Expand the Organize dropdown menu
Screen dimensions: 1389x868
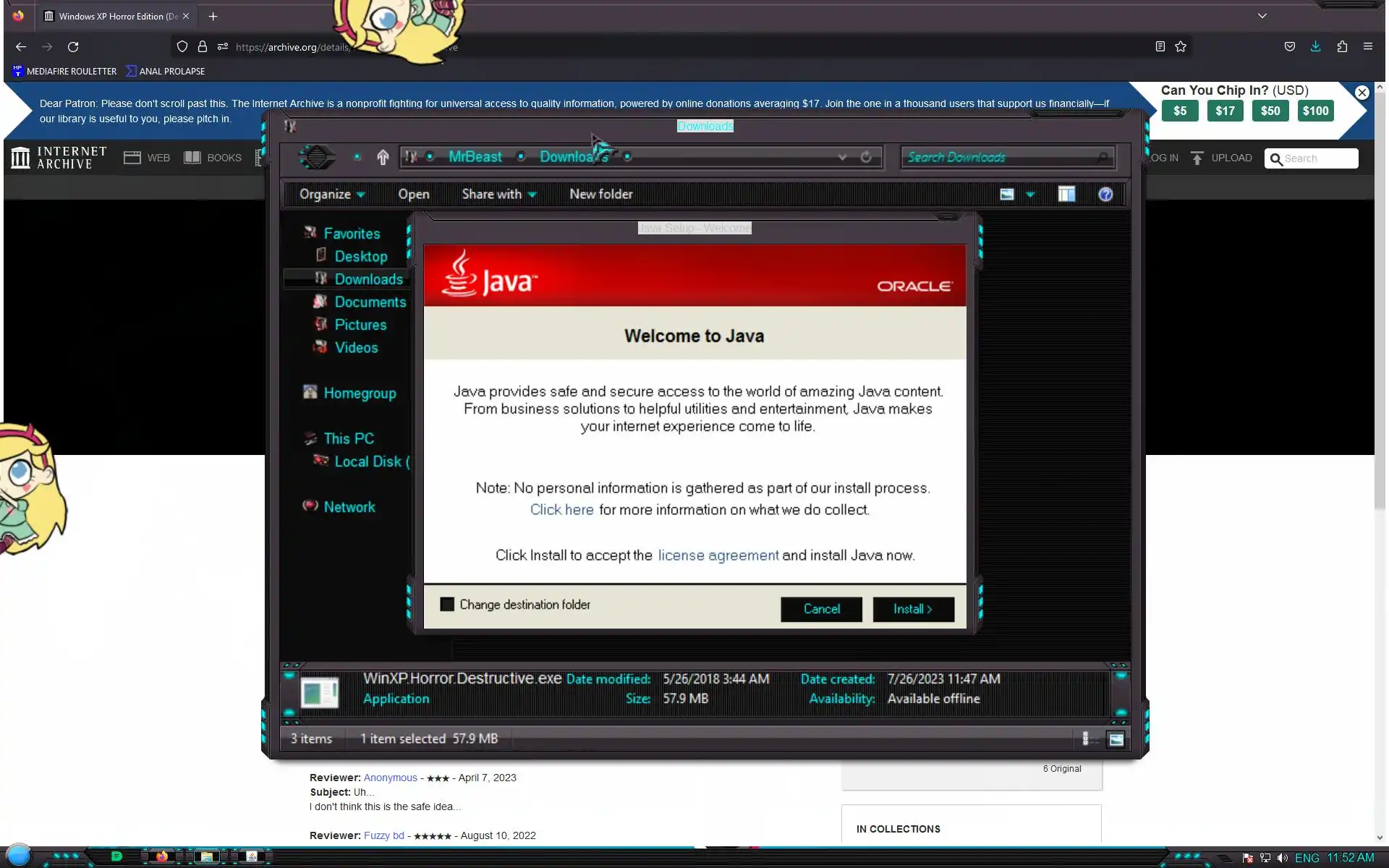(x=332, y=194)
